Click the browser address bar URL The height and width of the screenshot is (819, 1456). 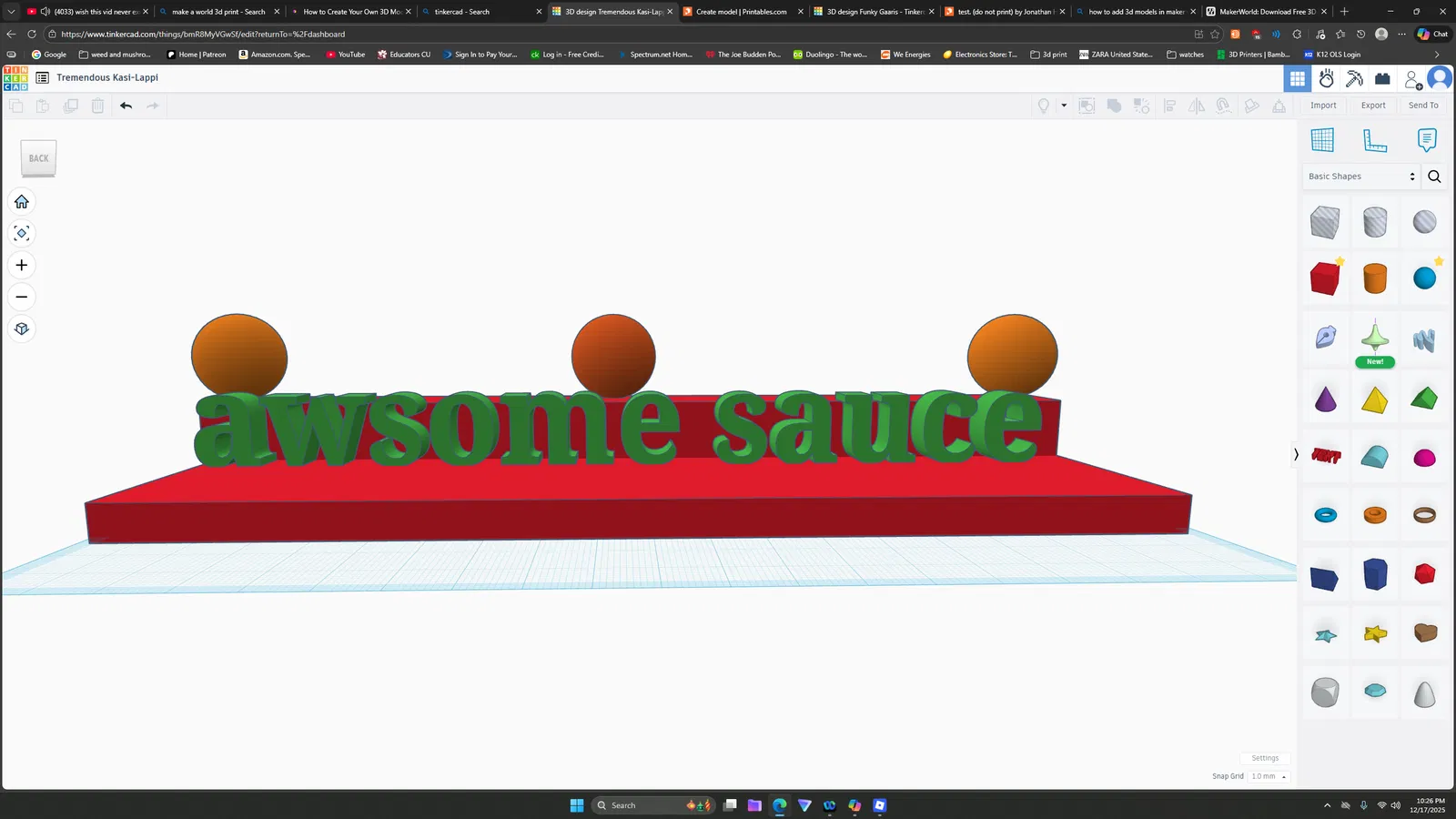[203, 35]
